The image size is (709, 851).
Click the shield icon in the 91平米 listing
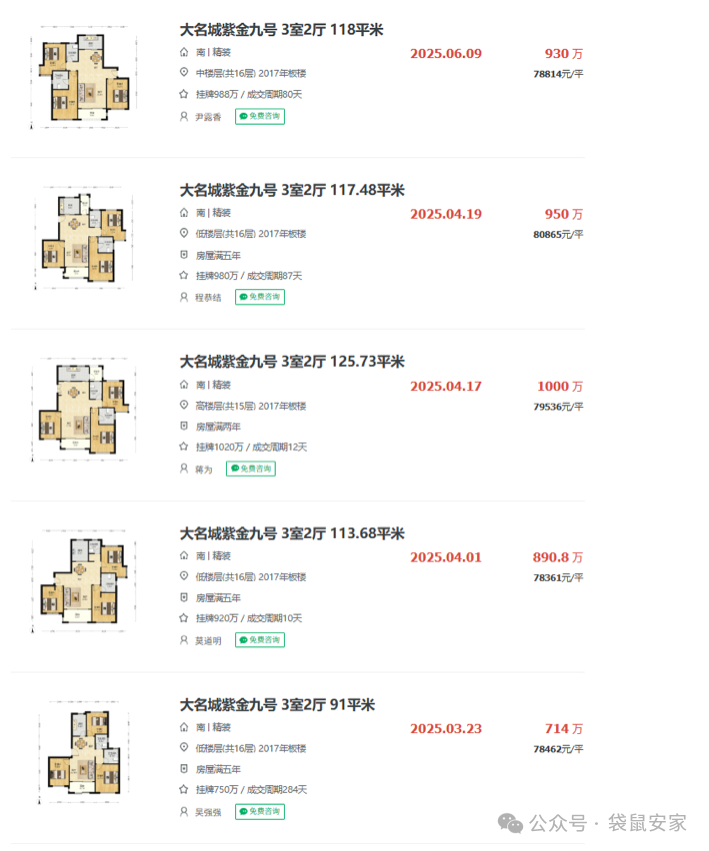coord(183,769)
